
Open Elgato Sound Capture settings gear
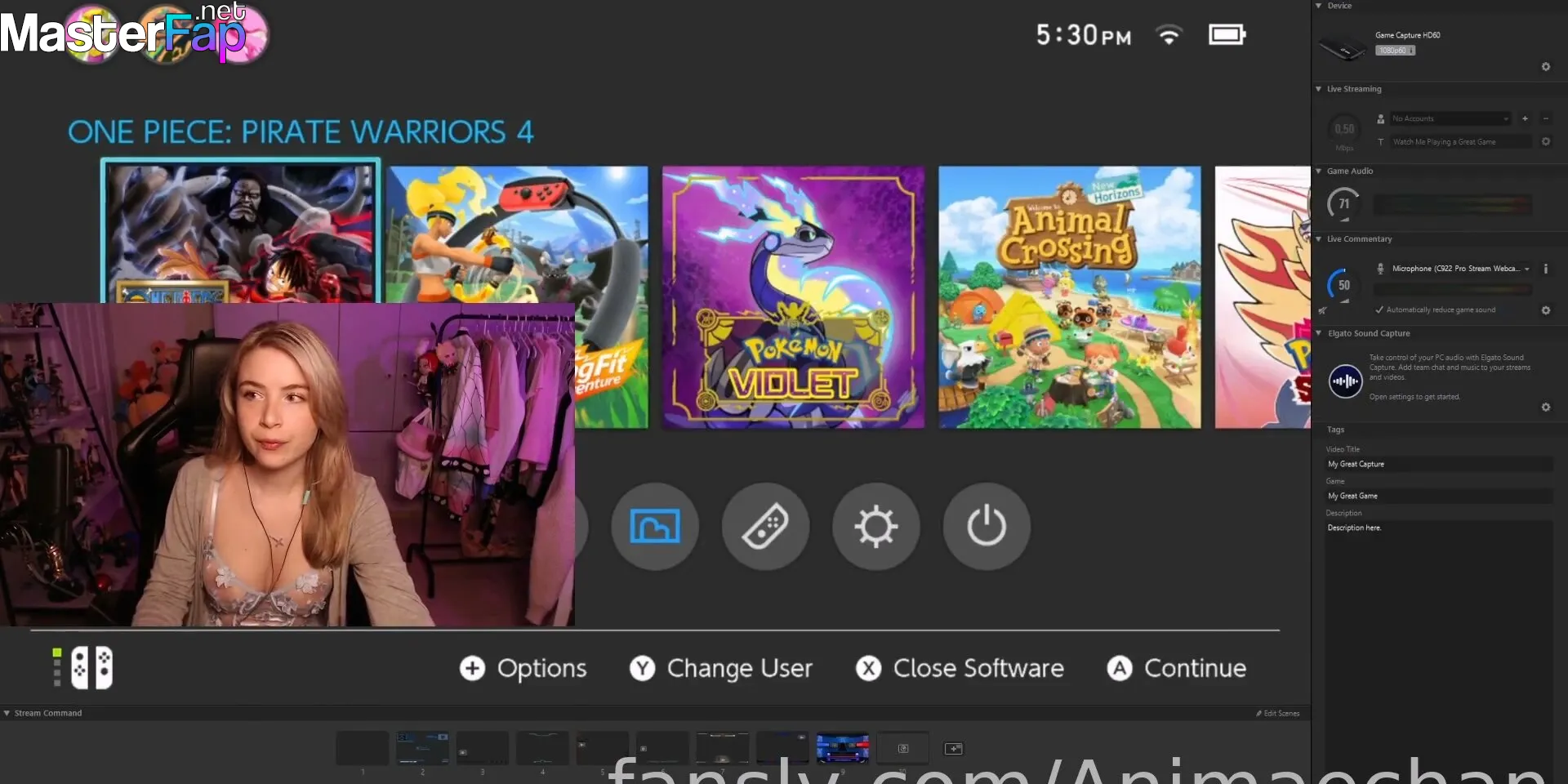pos(1545,408)
